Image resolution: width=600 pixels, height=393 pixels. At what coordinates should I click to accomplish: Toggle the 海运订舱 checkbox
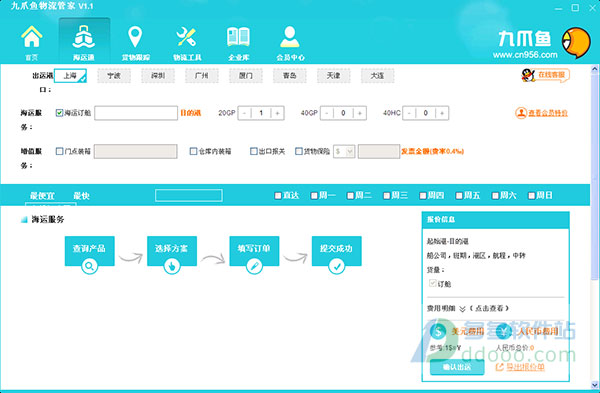(x=59, y=113)
